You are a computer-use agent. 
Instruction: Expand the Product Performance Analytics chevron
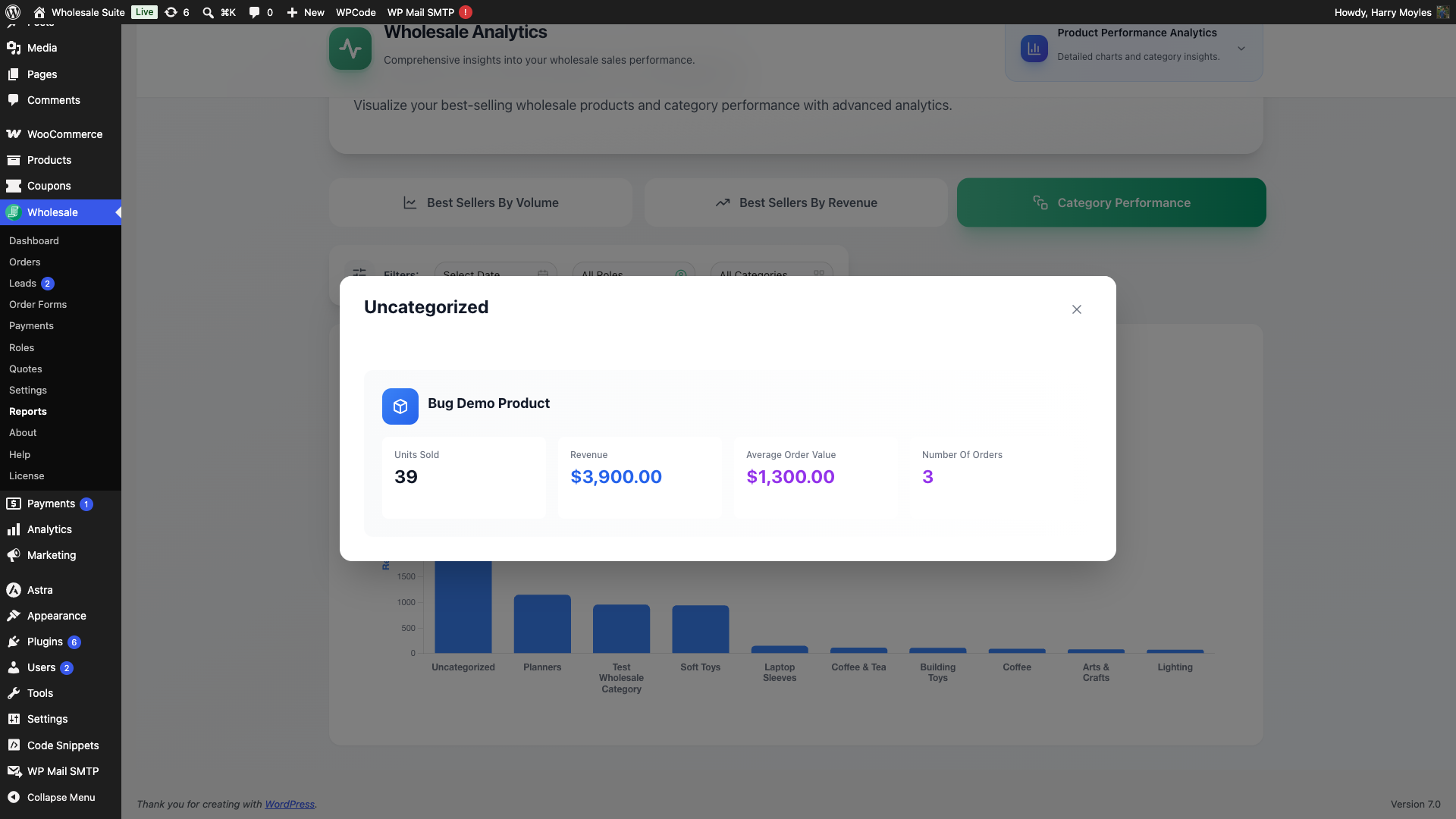pyautogui.click(x=1241, y=49)
